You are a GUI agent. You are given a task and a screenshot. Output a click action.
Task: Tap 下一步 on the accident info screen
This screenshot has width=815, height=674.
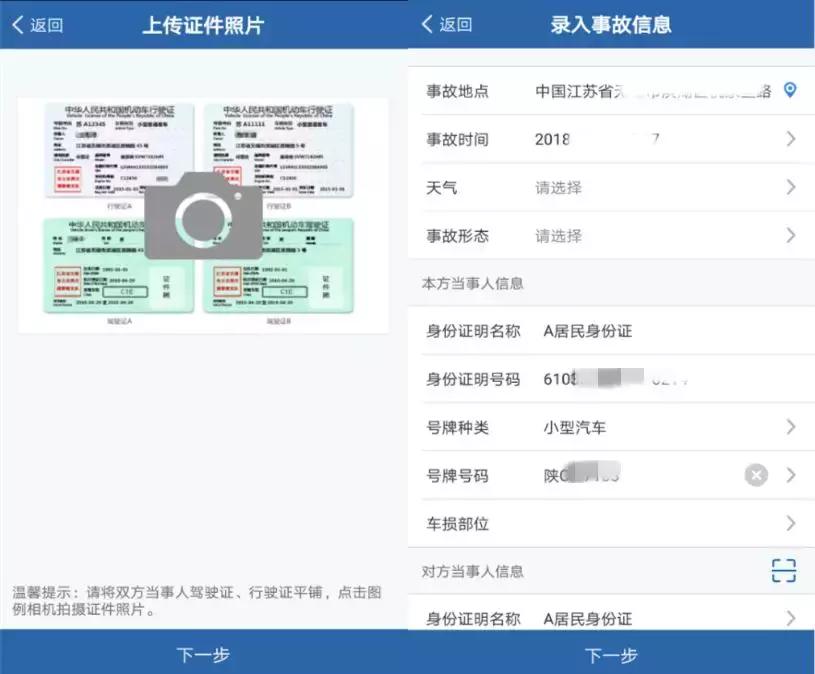pyautogui.click(x=612, y=655)
